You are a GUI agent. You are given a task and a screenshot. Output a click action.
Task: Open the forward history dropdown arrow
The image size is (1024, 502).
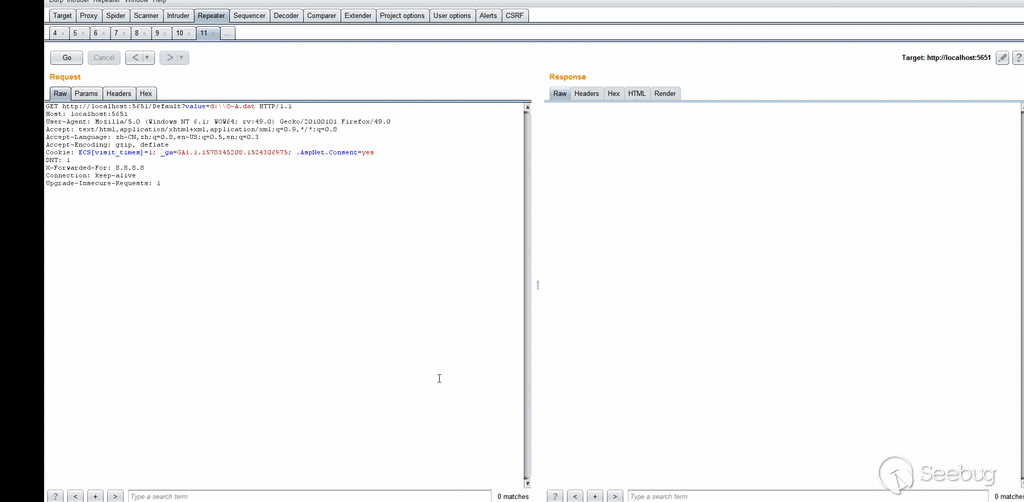pos(182,58)
